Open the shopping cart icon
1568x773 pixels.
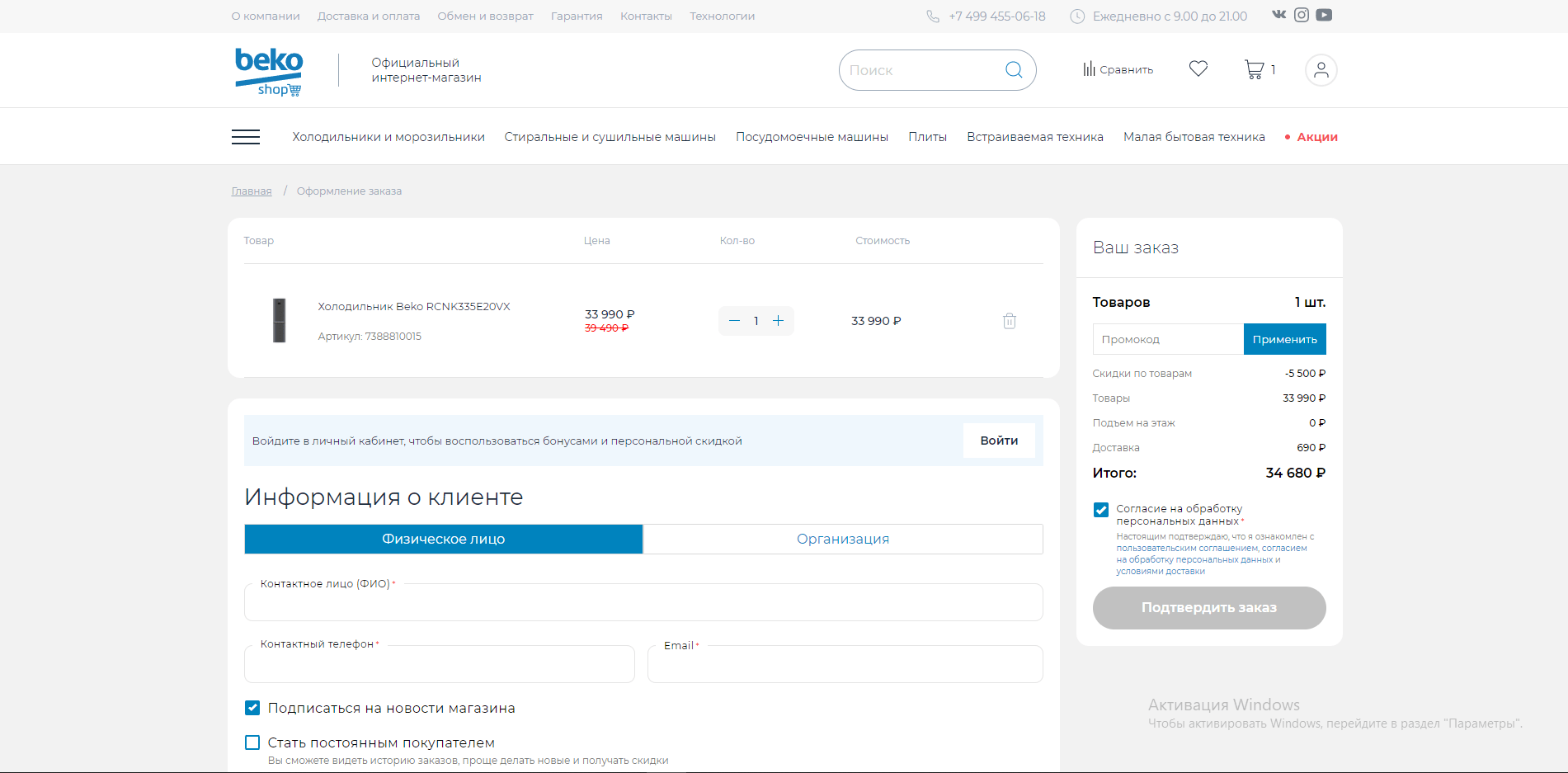(1254, 69)
